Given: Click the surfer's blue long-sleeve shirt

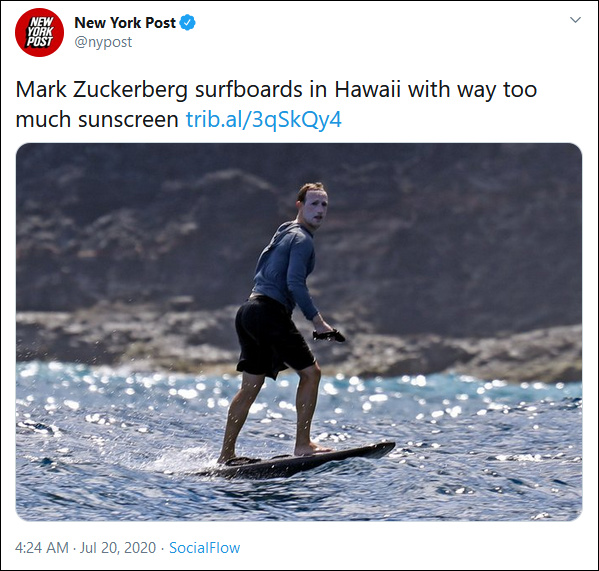Looking at the screenshot, I should coord(285,267).
